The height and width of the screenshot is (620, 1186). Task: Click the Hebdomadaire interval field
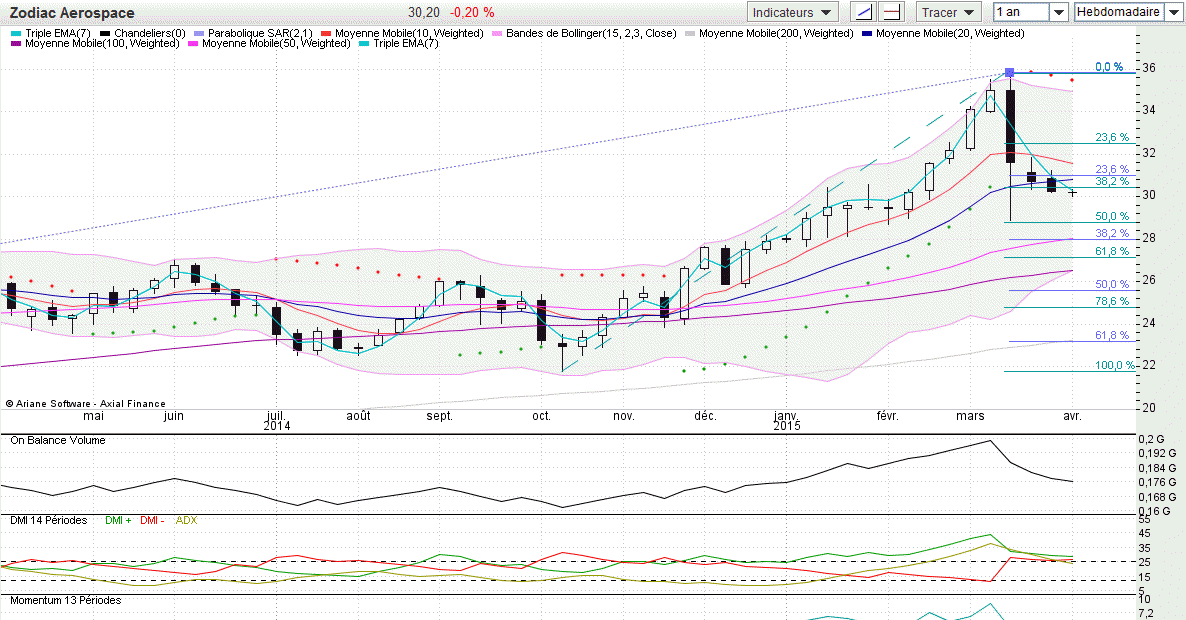(x=1119, y=12)
